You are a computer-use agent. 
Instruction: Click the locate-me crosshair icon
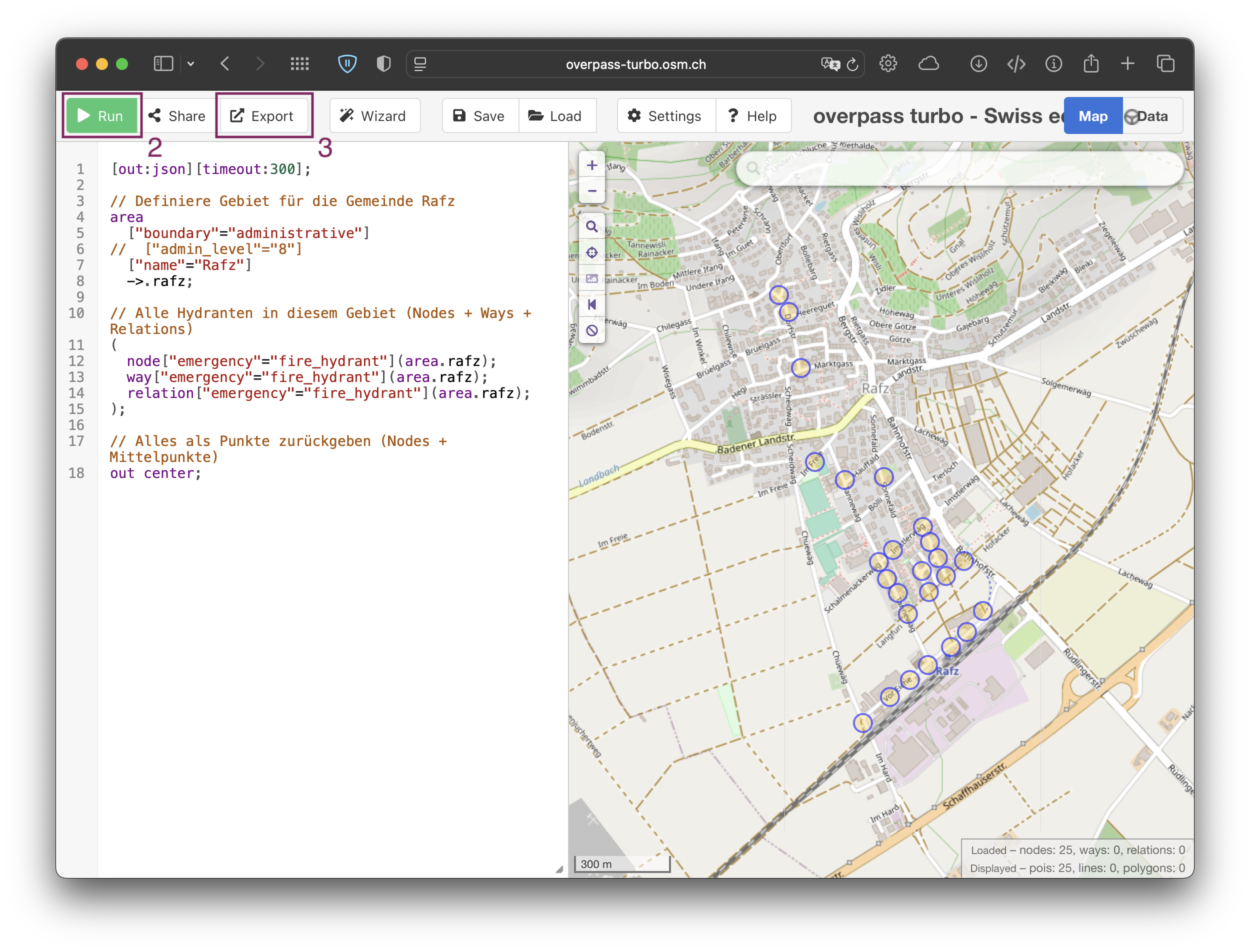[x=591, y=252]
